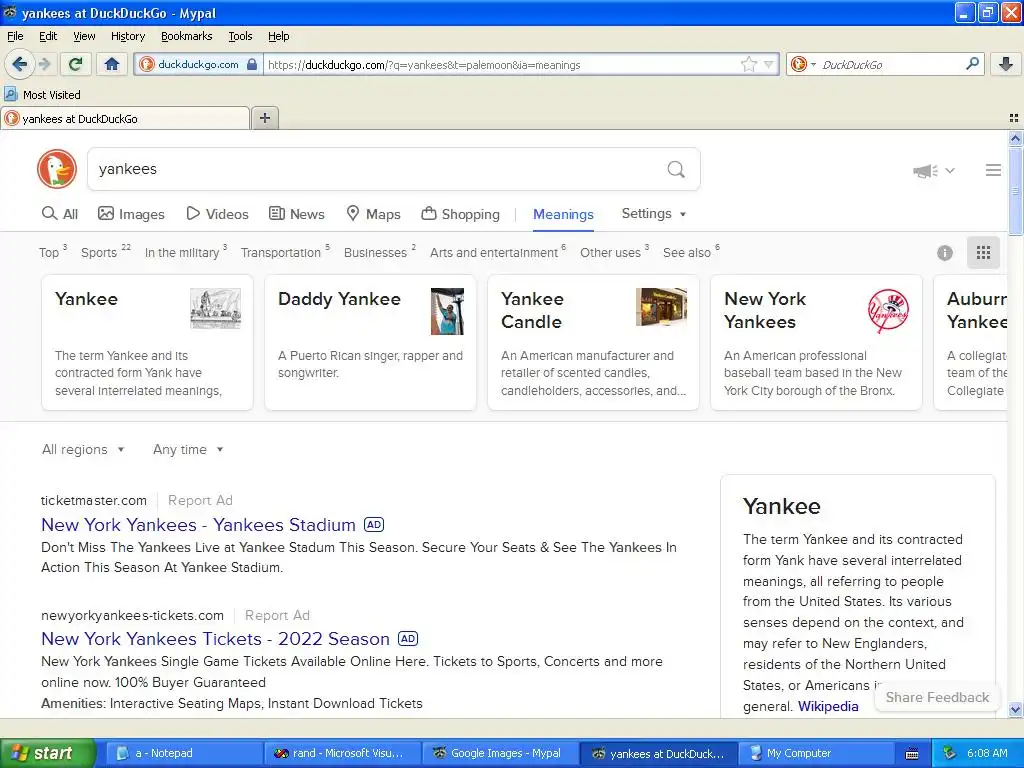Click the browser Forward arrow button
This screenshot has width=1024, height=768.
44,64
